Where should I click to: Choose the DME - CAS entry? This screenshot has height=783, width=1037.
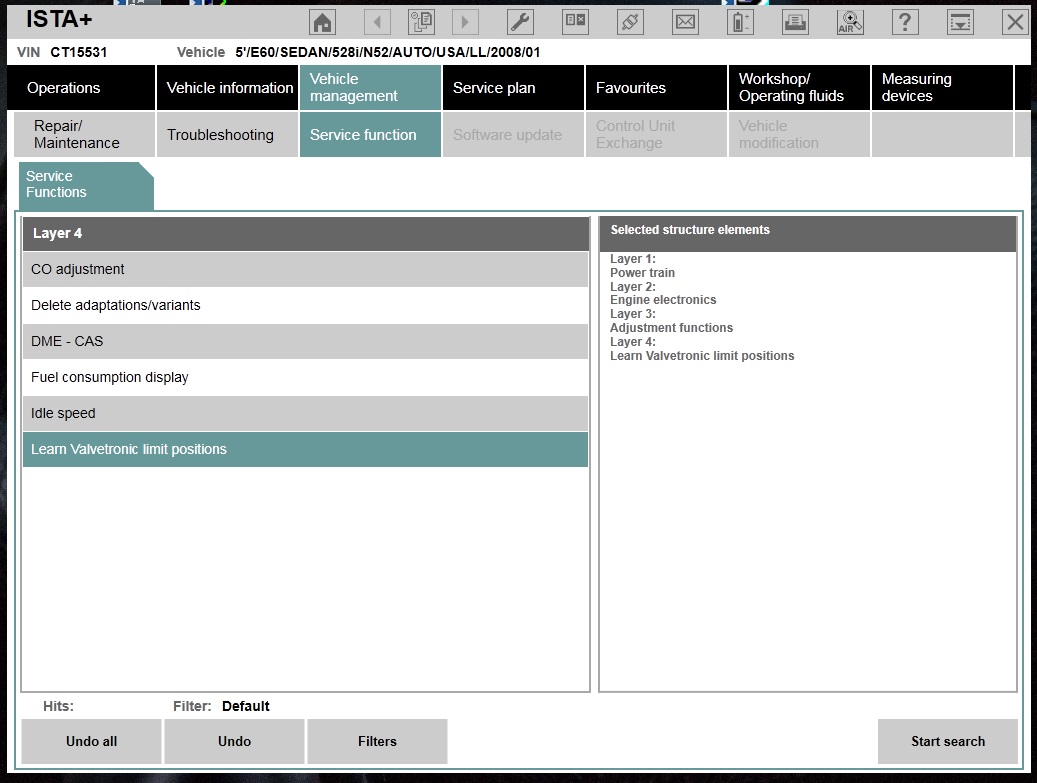(305, 341)
